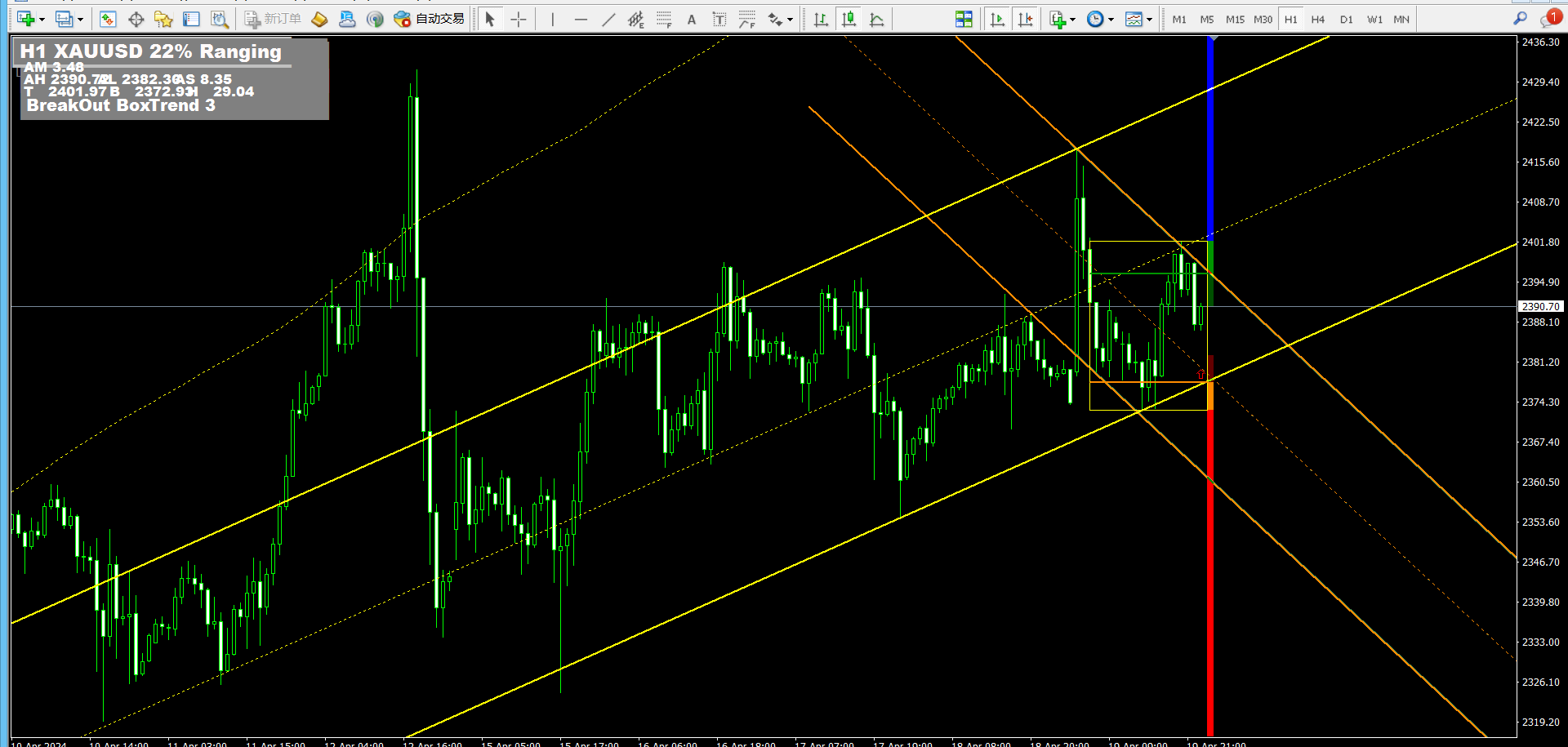Show the Terminal panel

(x=191, y=19)
